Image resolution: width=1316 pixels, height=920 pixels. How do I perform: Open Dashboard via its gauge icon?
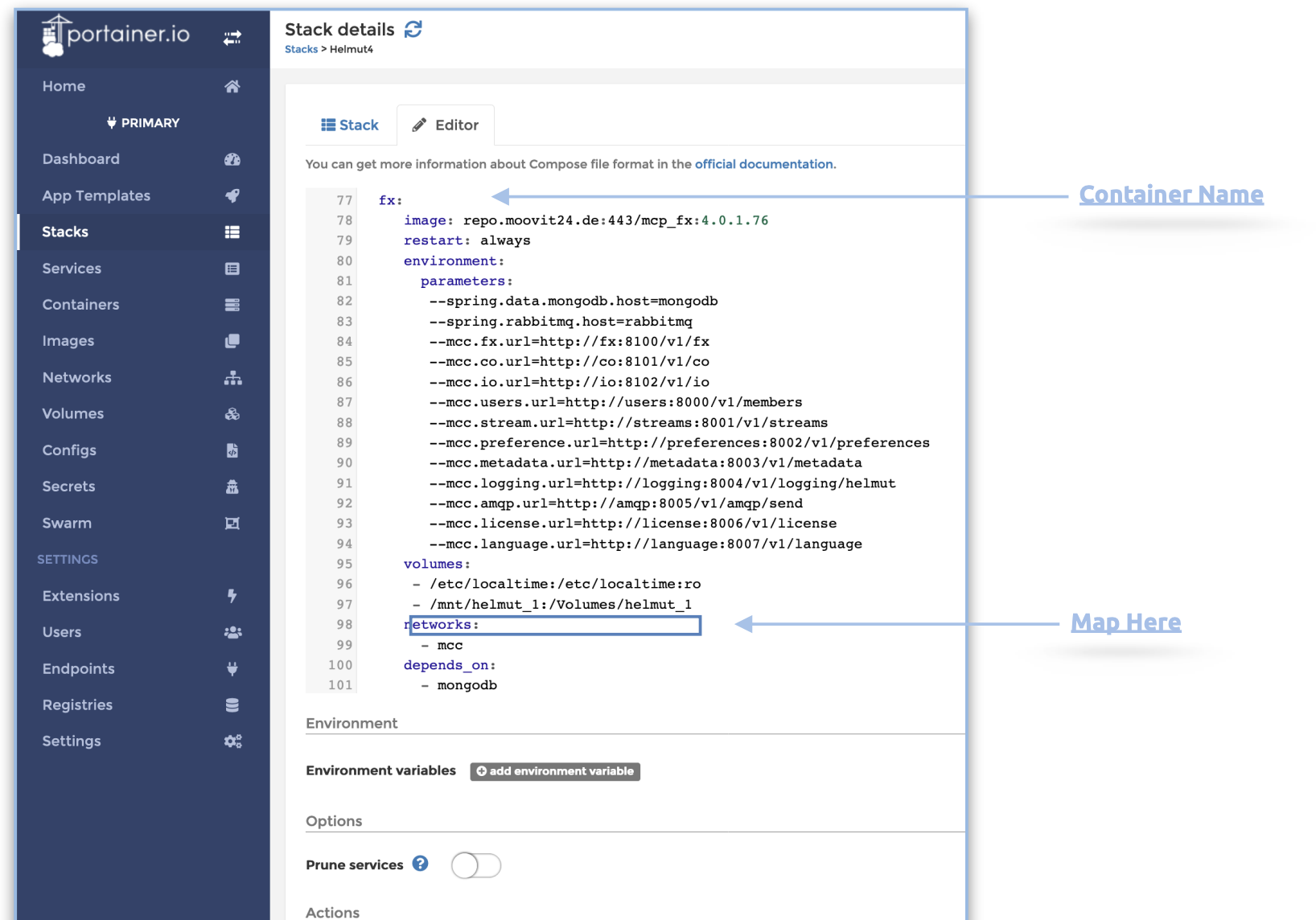(232, 159)
